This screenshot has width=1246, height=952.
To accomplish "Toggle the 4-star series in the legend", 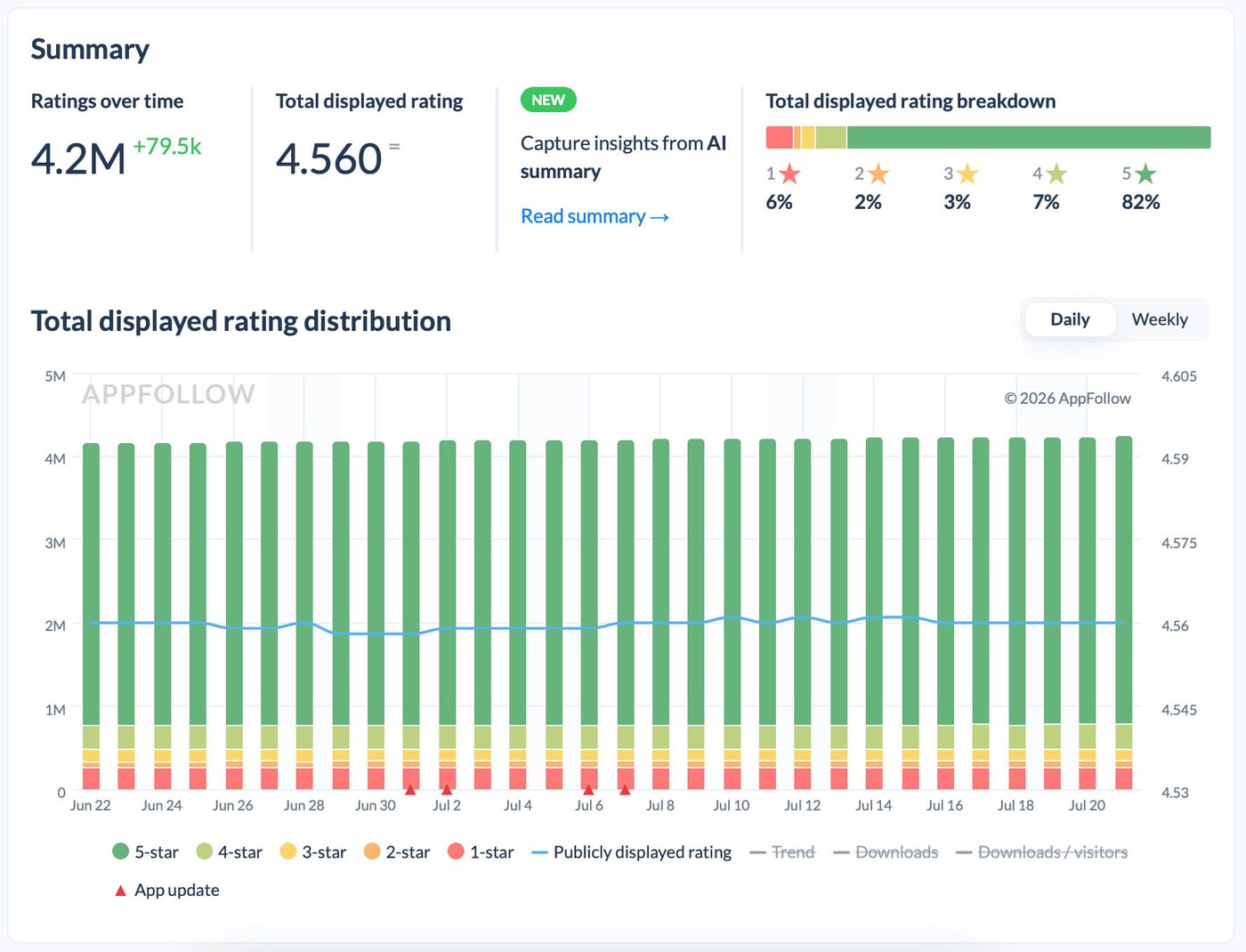I will pyautogui.click(x=230, y=852).
